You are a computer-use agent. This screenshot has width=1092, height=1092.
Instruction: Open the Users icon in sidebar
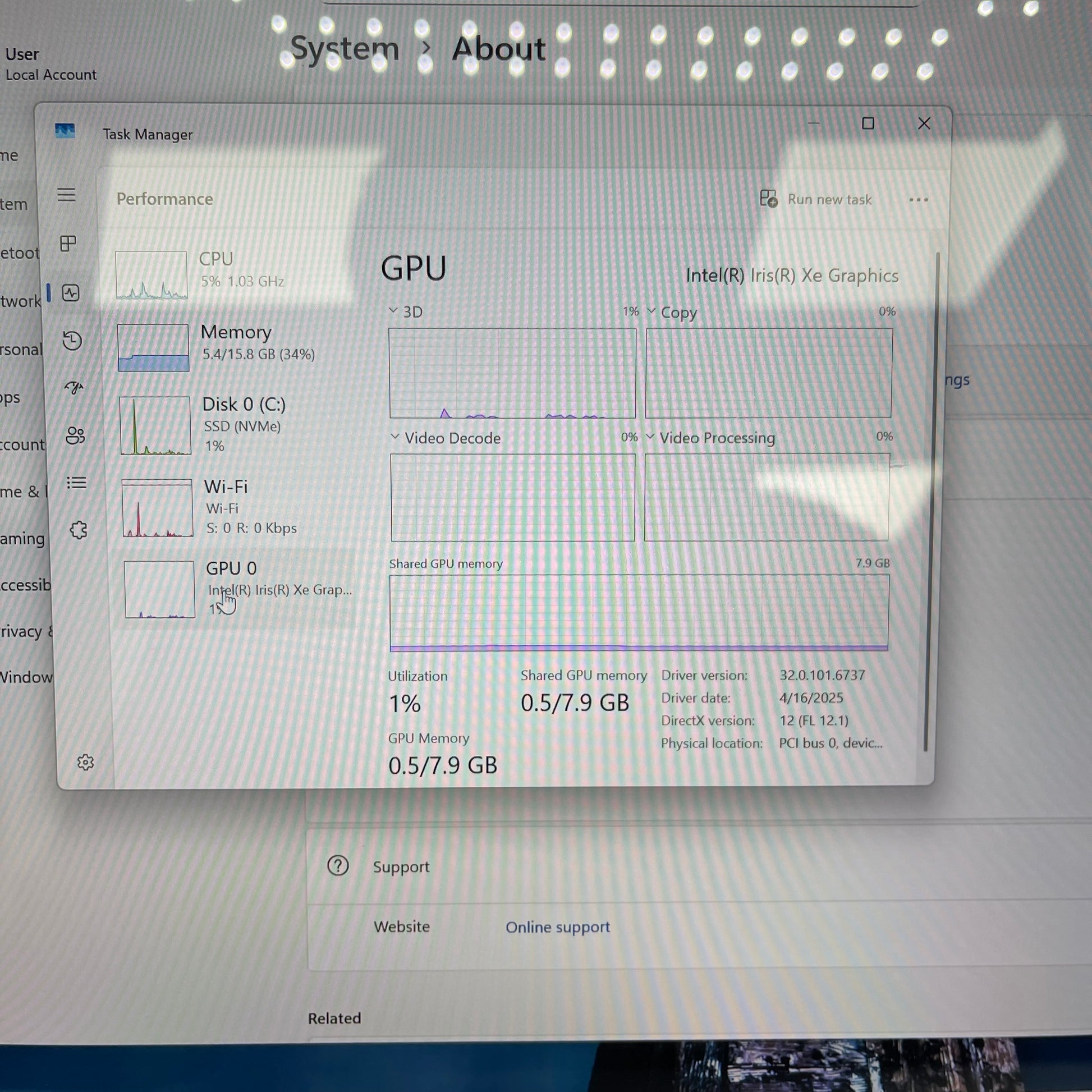pos(75,435)
